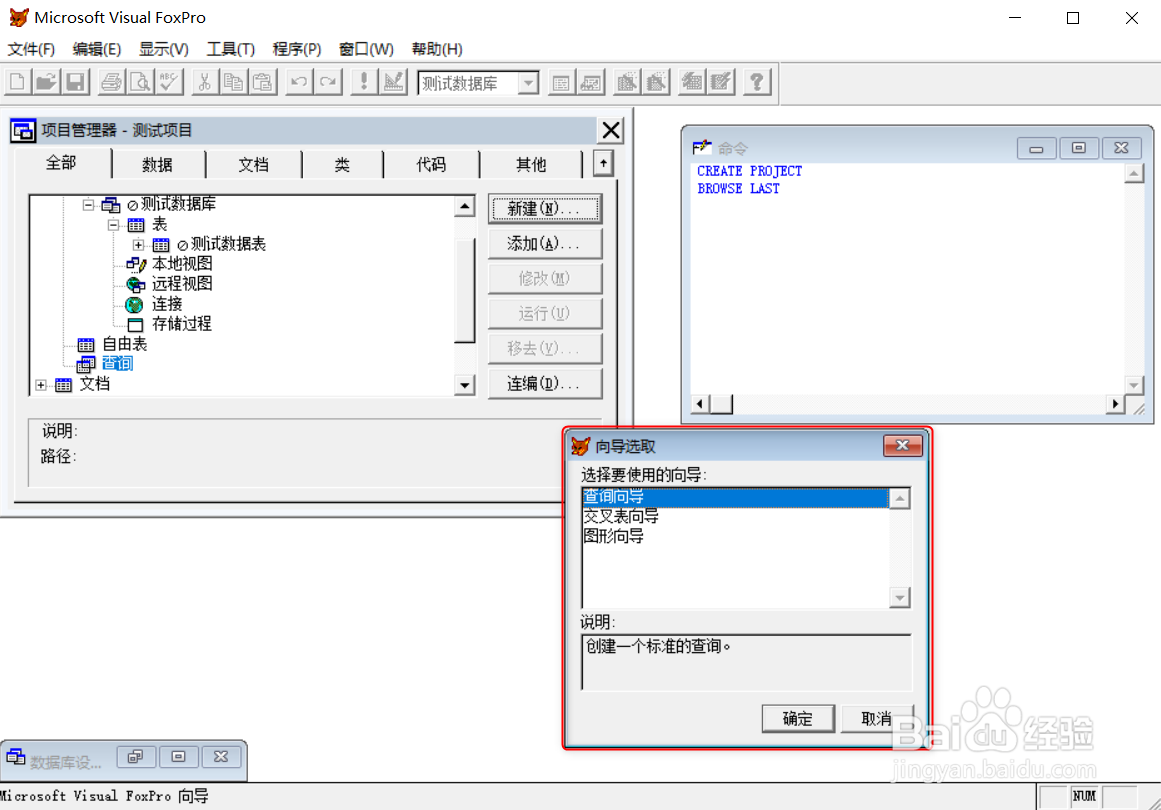Click the Help question mark icon

point(757,82)
